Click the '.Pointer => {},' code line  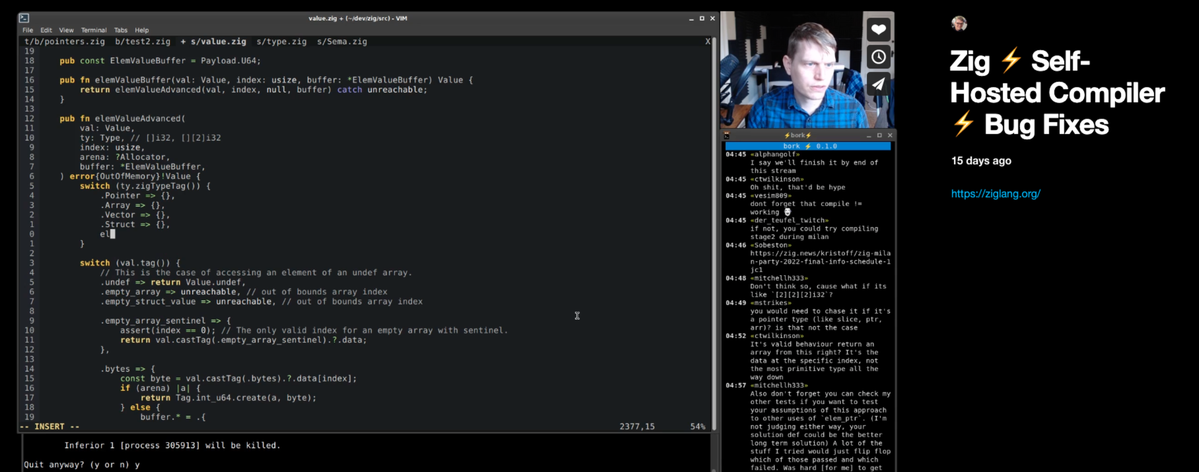[x=137, y=196]
